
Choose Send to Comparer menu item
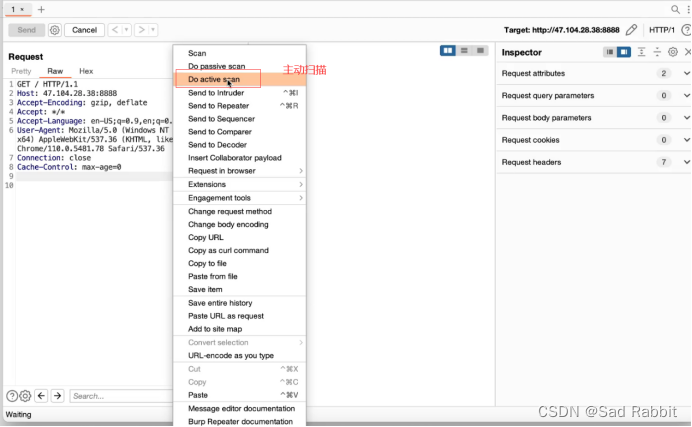click(x=240, y=132)
